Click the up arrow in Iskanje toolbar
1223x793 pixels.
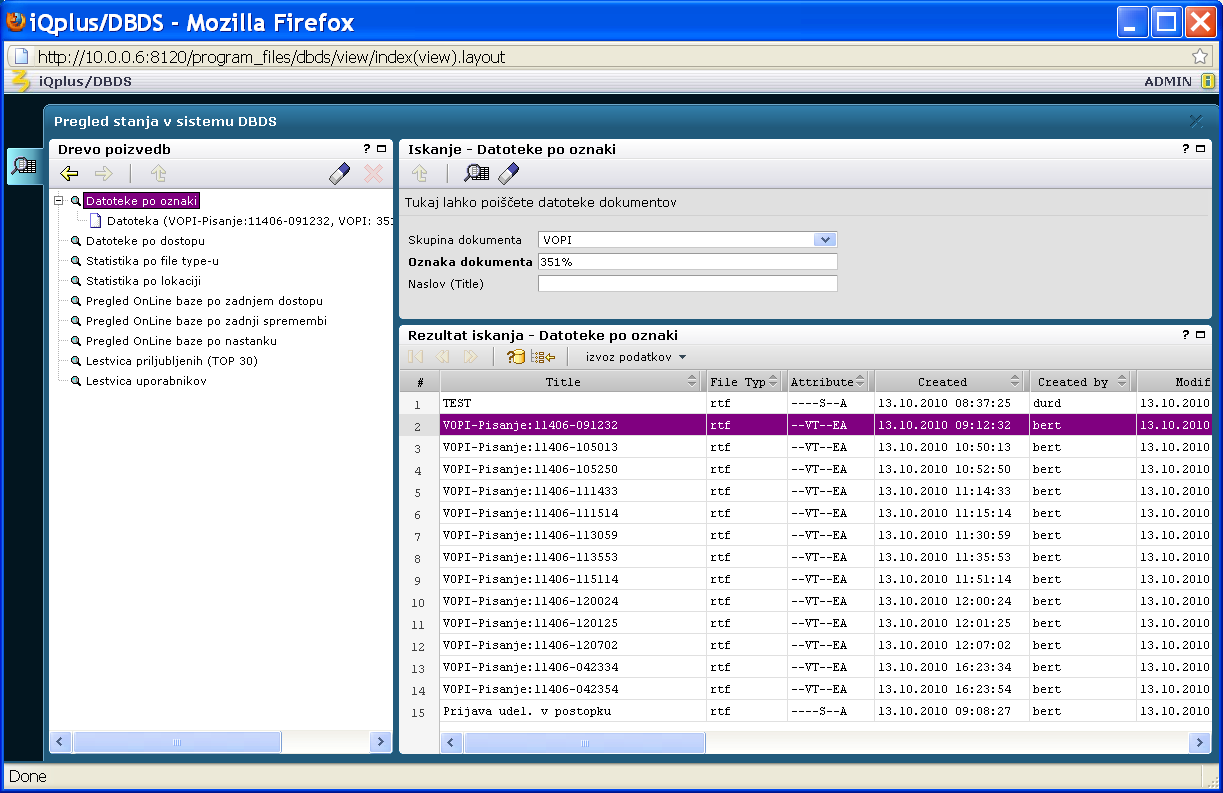click(420, 174)
